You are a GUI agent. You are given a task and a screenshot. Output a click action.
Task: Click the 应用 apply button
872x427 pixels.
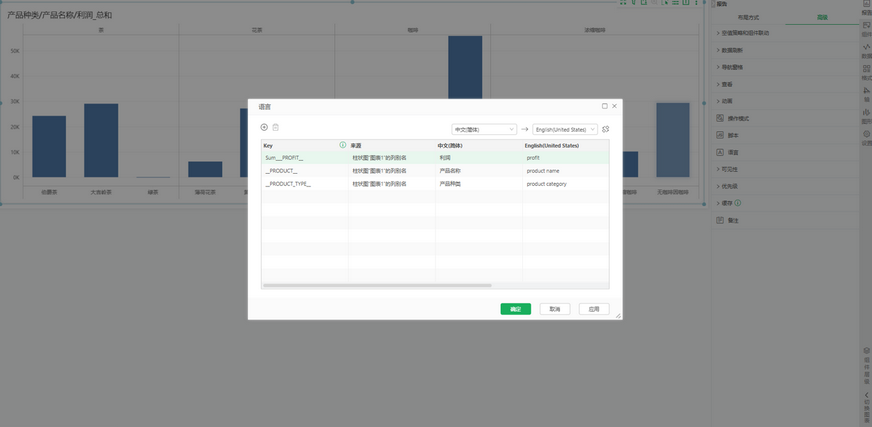593,309
